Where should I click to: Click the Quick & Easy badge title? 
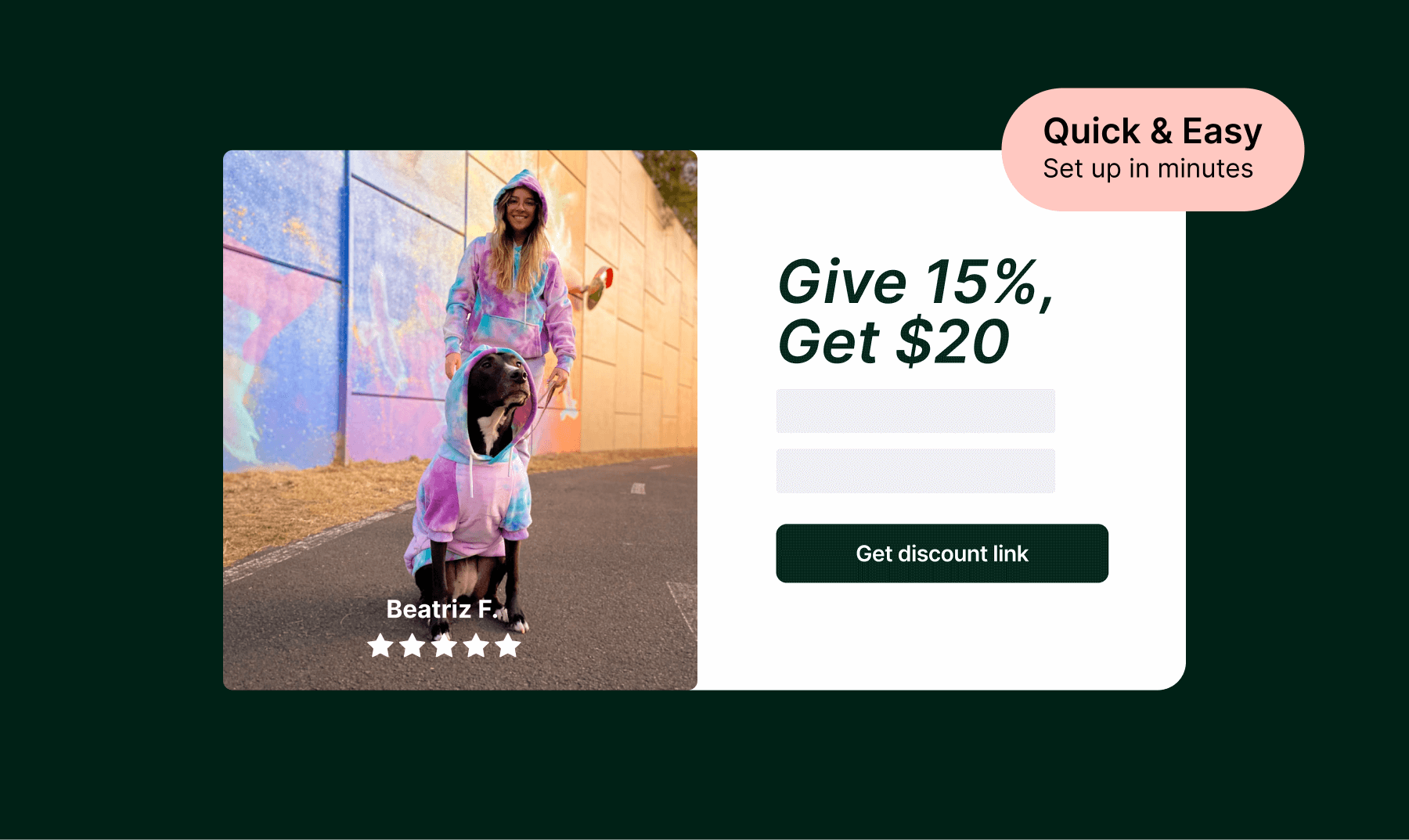click(1152, 131)
